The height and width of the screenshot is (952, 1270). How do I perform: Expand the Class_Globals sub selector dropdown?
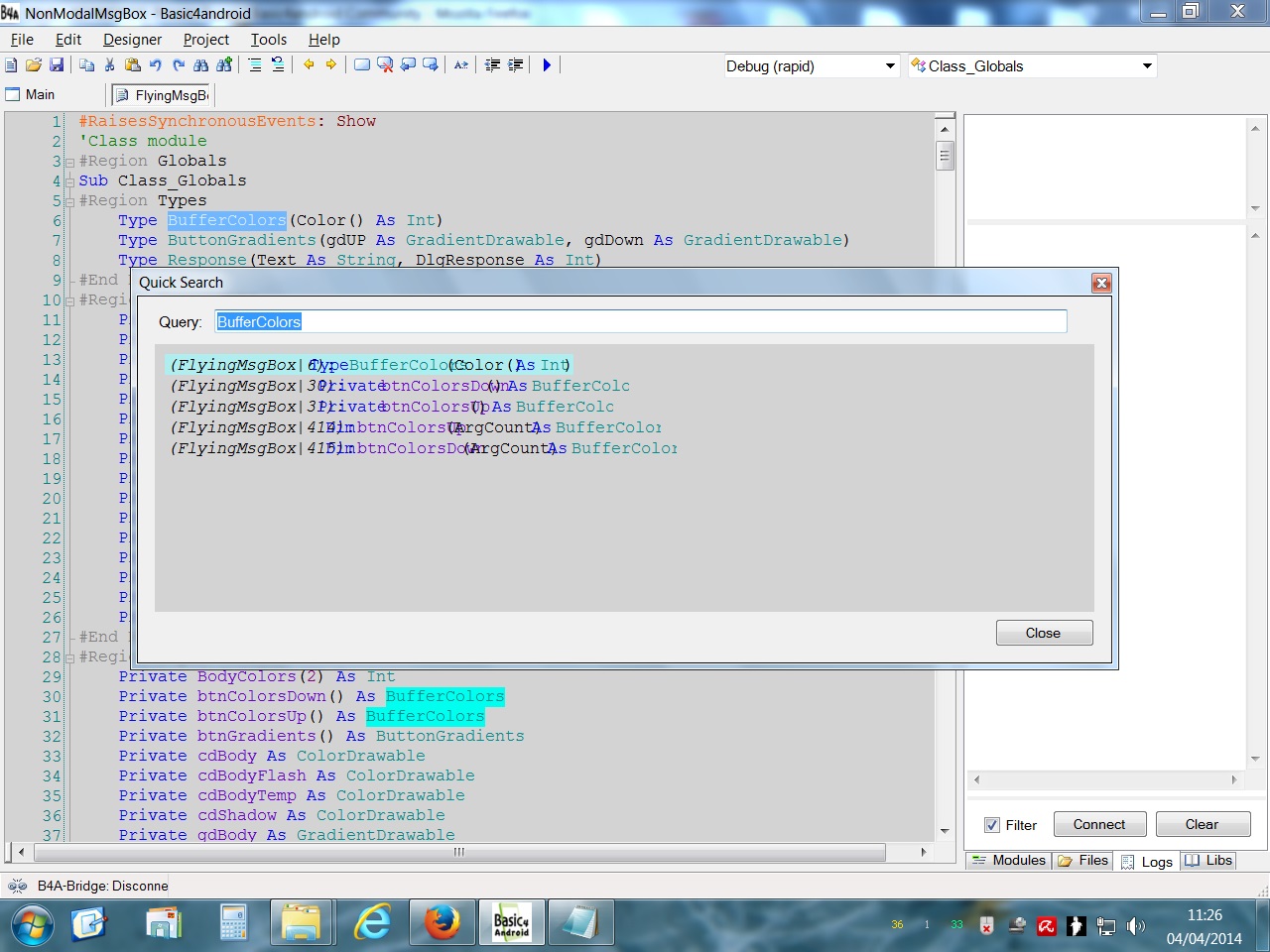(1147, 66)
